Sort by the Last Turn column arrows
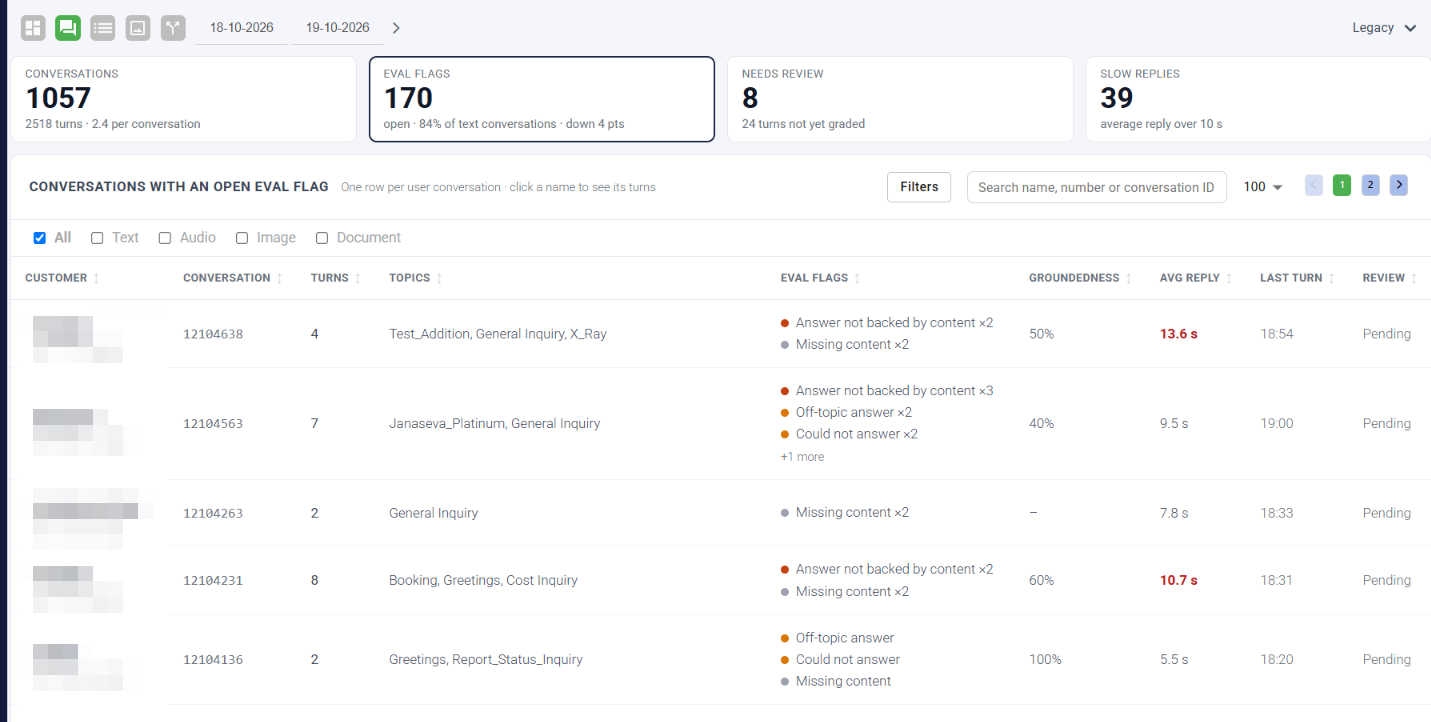This screenshot has height=722, width=1431. click(x=1332, y=278)
